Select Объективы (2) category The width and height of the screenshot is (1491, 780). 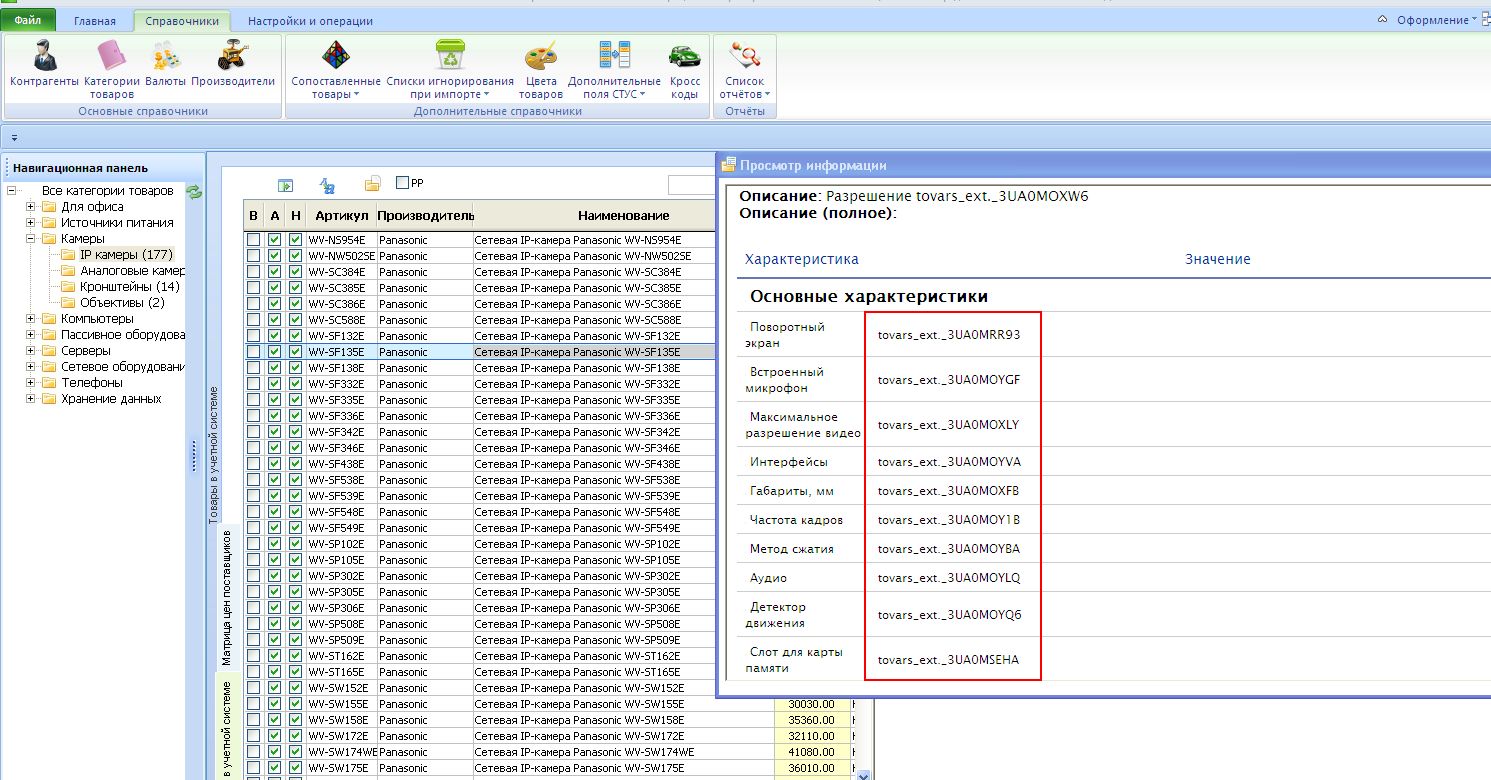tap(122, 303)
